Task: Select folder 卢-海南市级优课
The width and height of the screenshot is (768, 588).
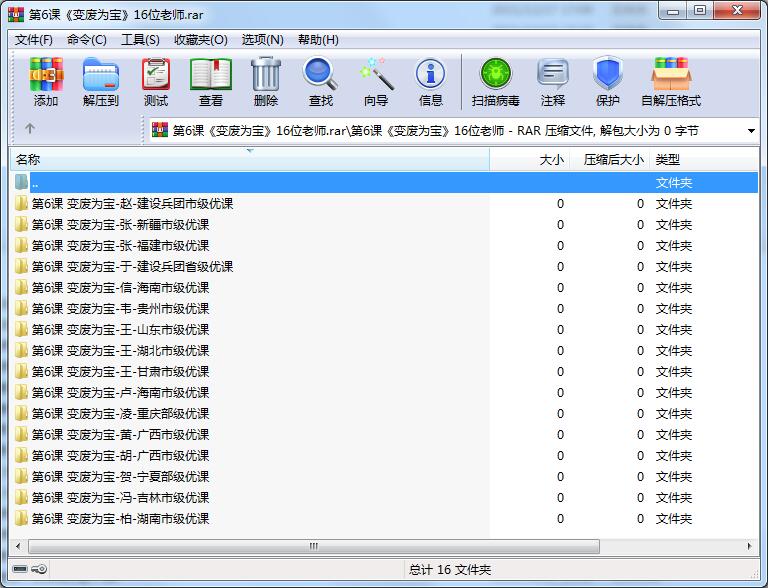Action: point(385,392)
